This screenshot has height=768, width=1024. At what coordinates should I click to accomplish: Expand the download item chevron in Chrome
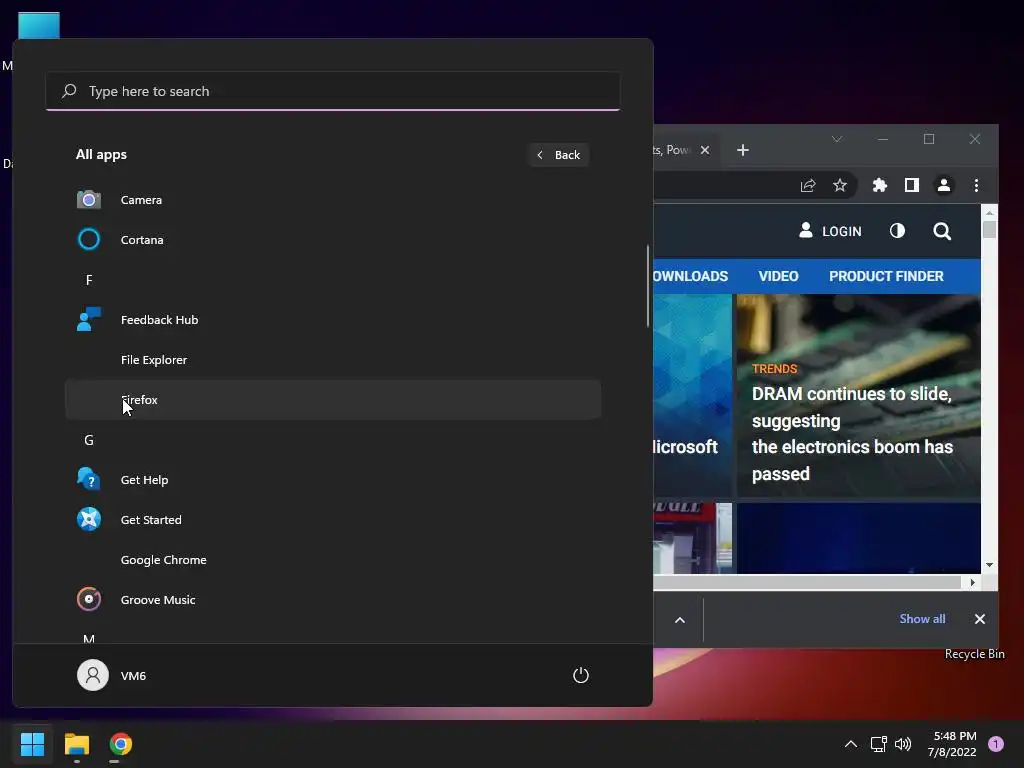680,620
